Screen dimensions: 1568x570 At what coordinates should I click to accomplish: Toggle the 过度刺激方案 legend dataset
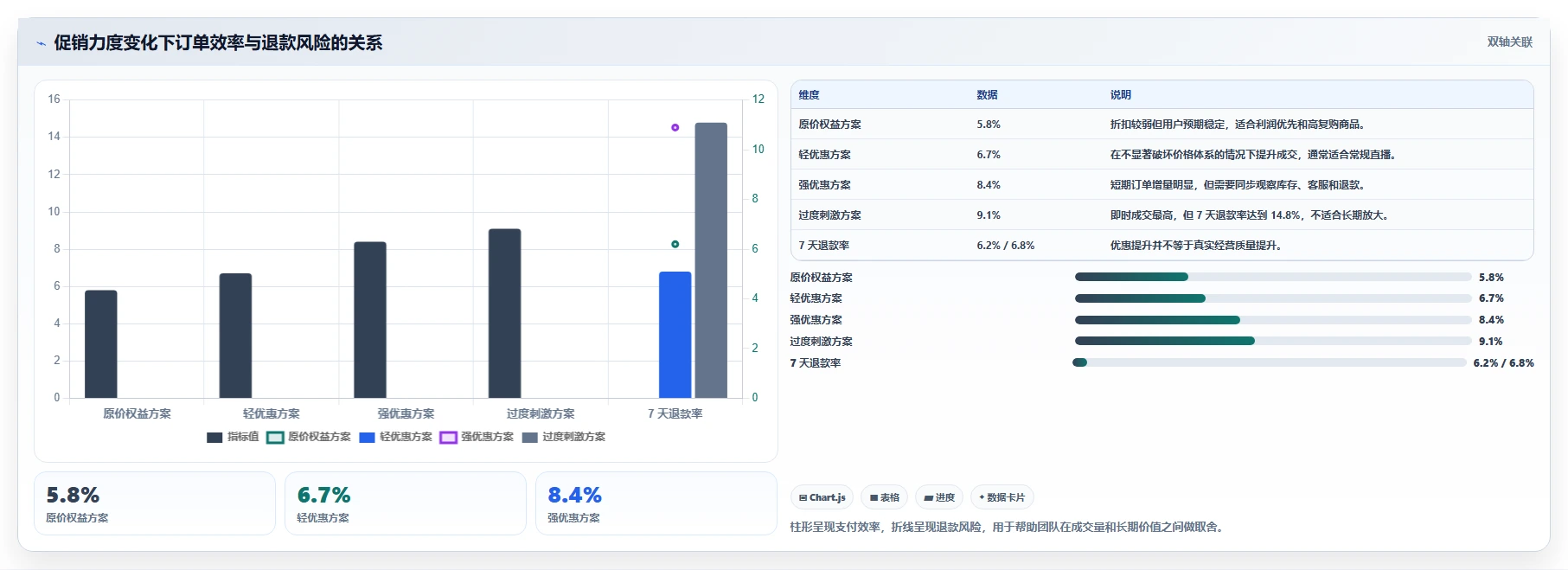coord(564,437)
